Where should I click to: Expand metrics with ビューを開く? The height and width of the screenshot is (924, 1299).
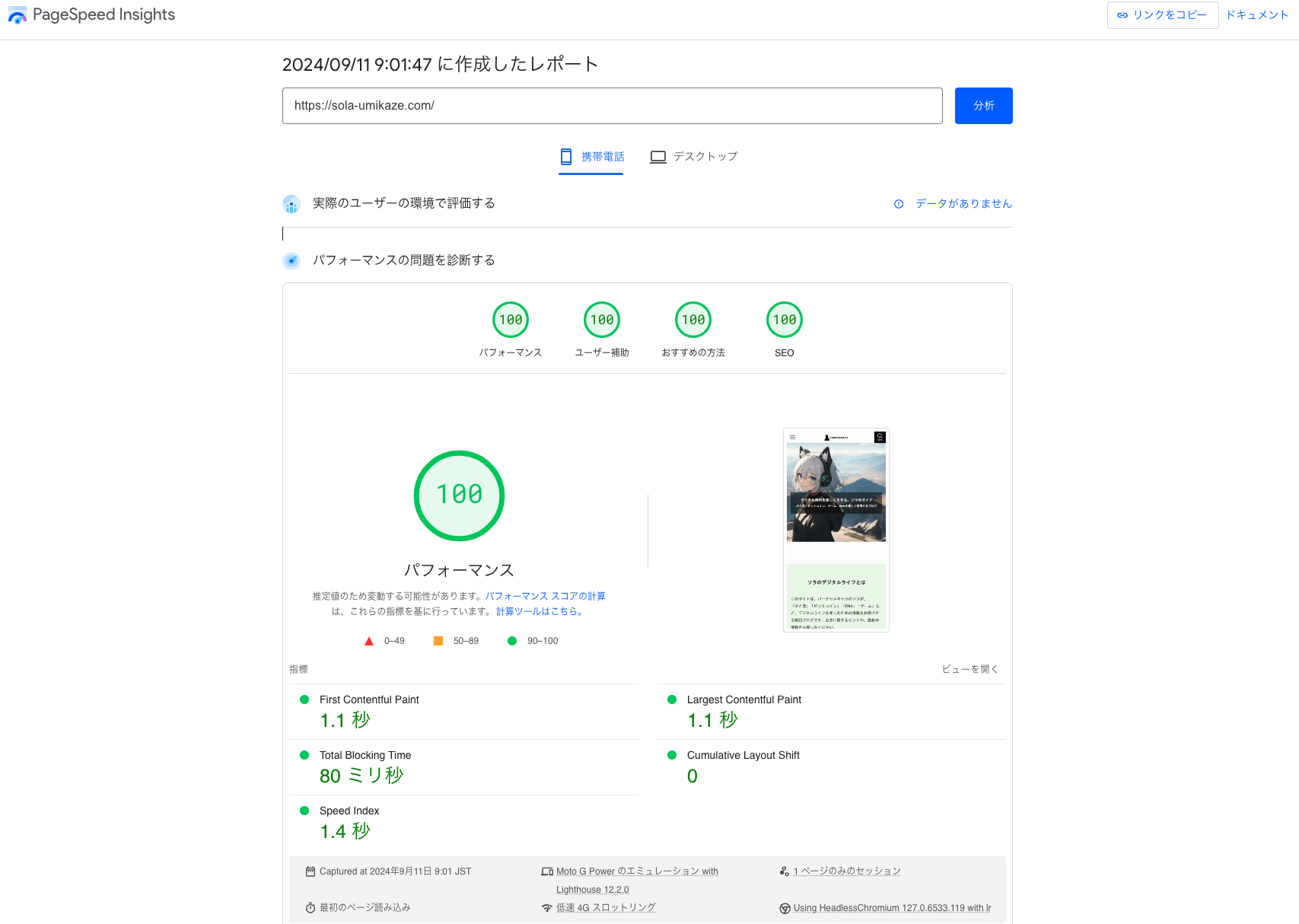tap(970, 669)
